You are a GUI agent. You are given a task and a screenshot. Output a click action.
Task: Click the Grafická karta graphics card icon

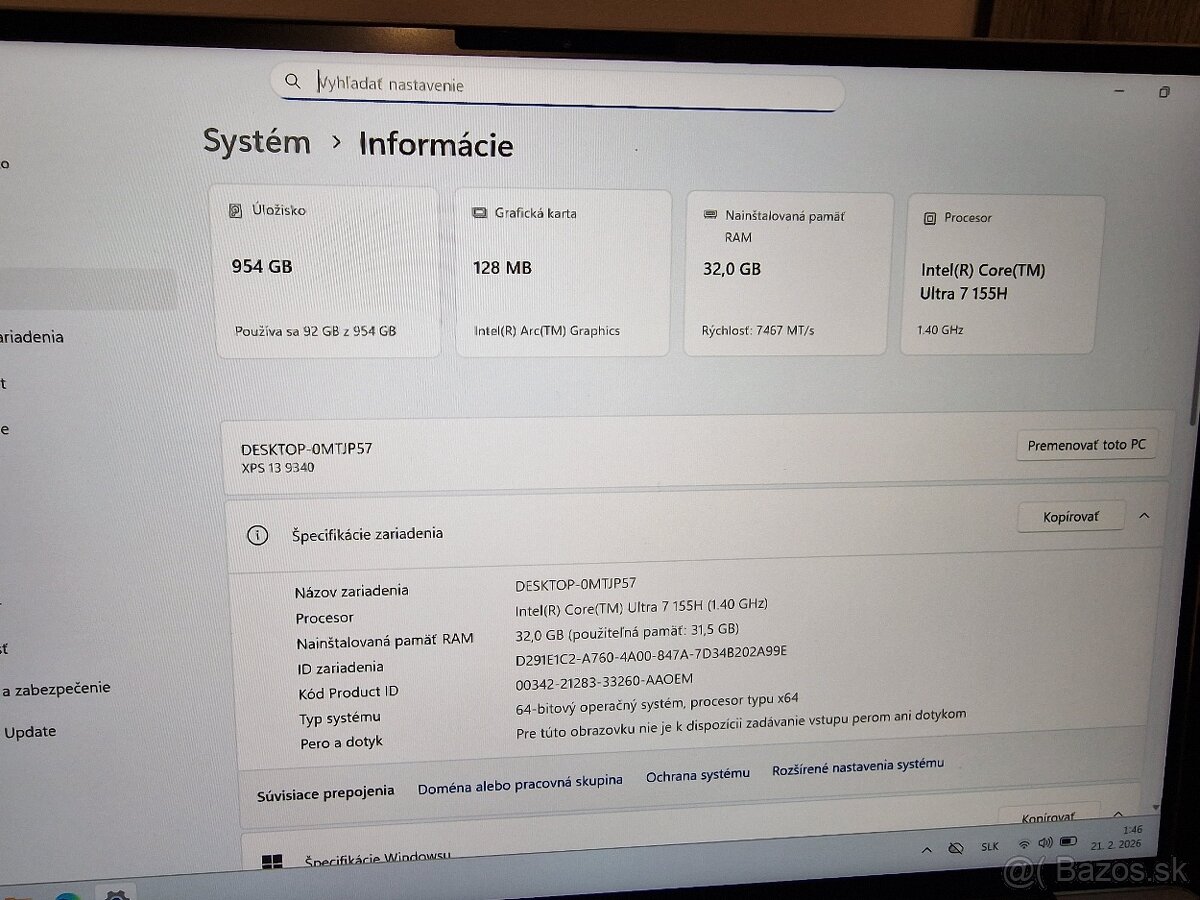pos(481,212)
